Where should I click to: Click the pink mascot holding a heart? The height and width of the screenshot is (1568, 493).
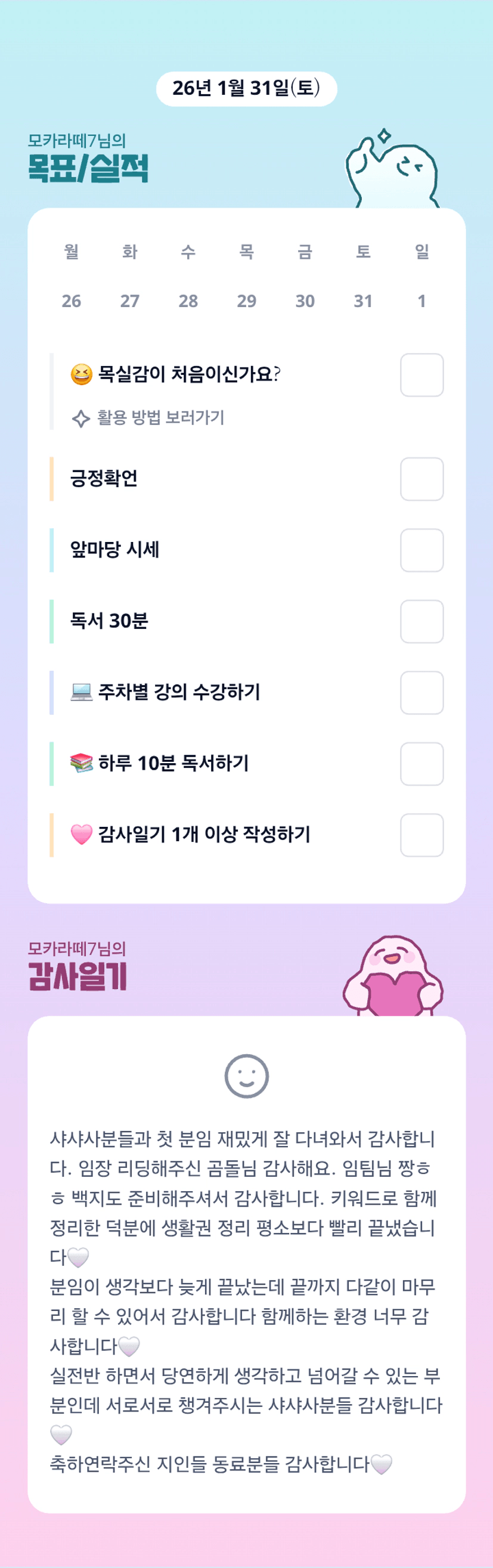tap(393, 977)
